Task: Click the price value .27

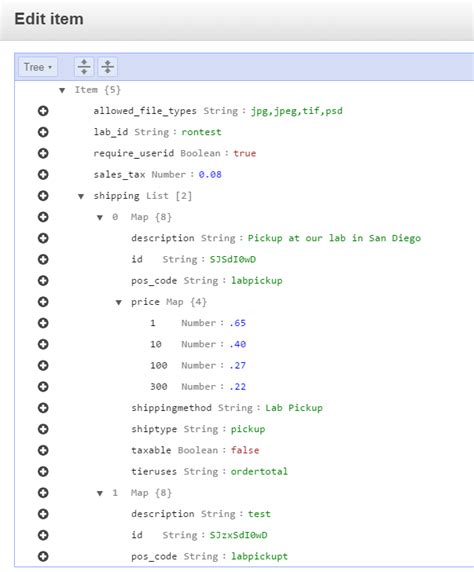Action: pyautogui.click(x=238, y=366)
